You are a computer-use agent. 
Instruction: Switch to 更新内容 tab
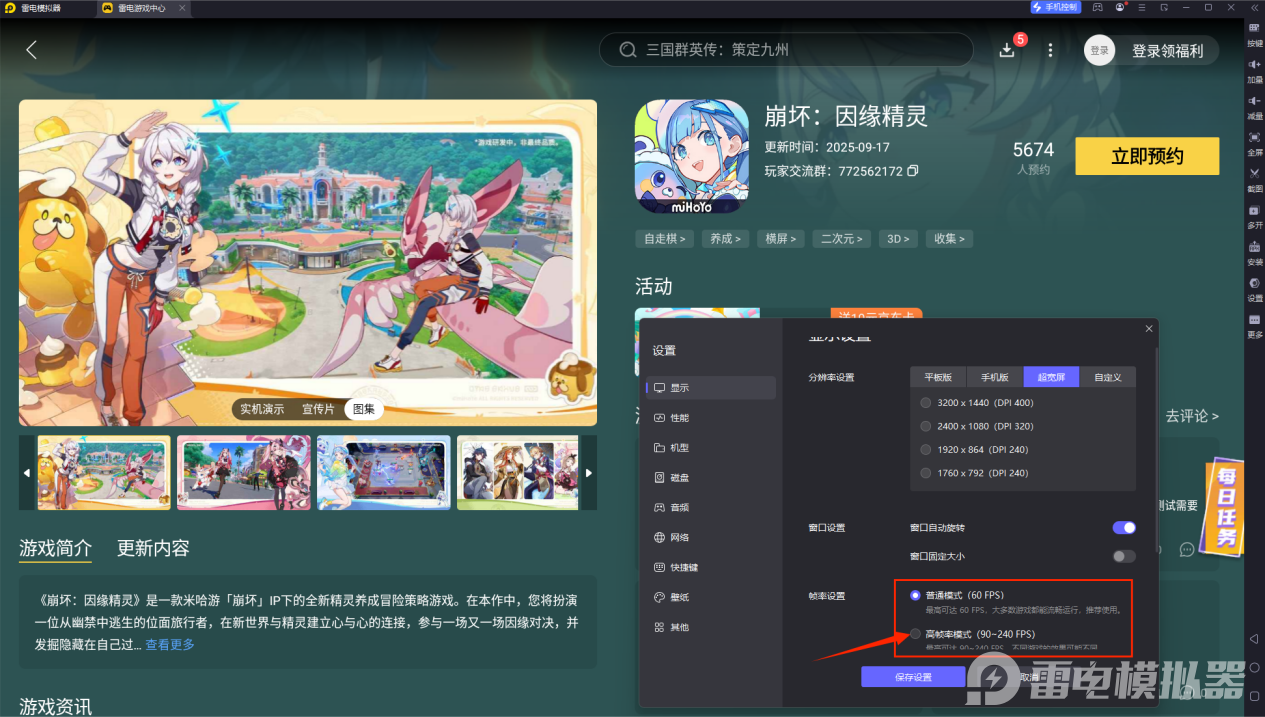(x=153, y=548)
